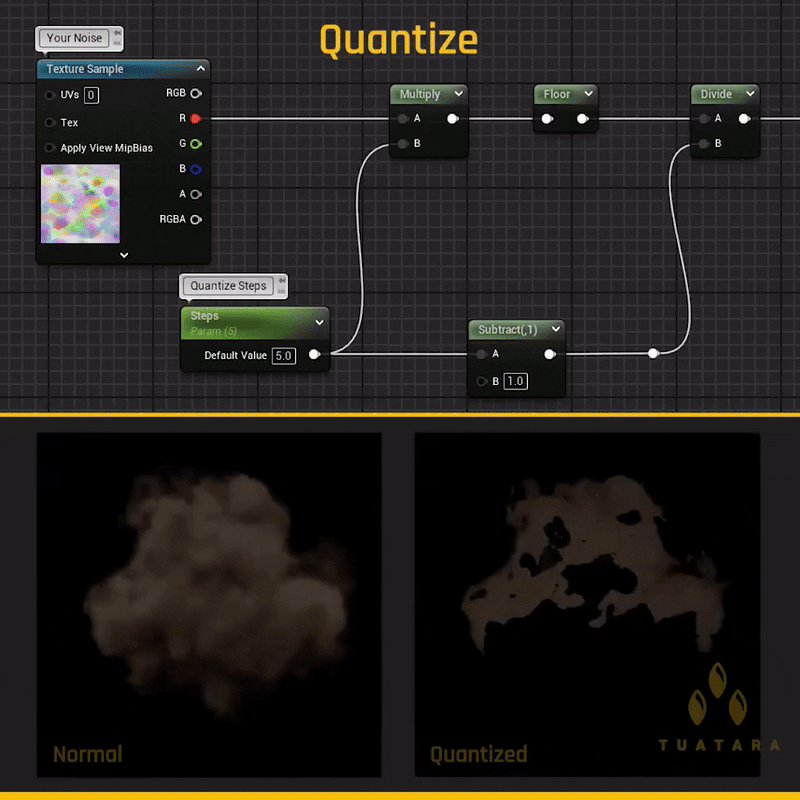
Task: Click Multiply node's B input pin
Action: pos(403,144)
